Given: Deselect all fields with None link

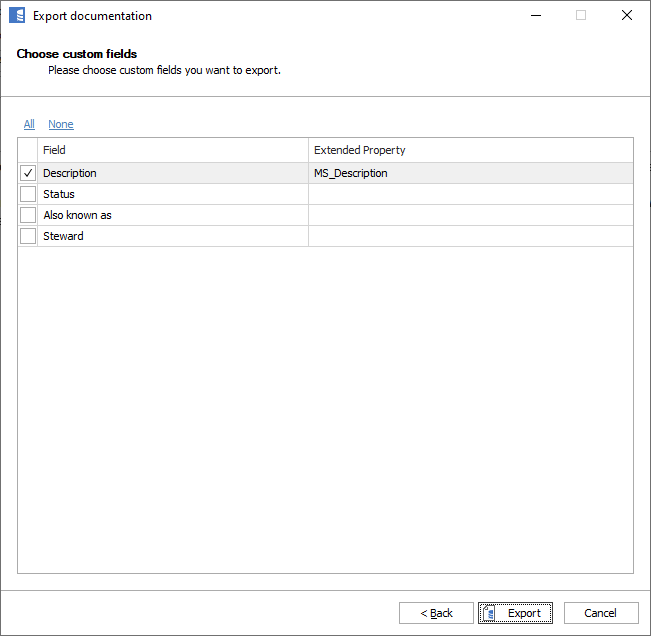Looking at the screenshot, I should click(61, 124).
